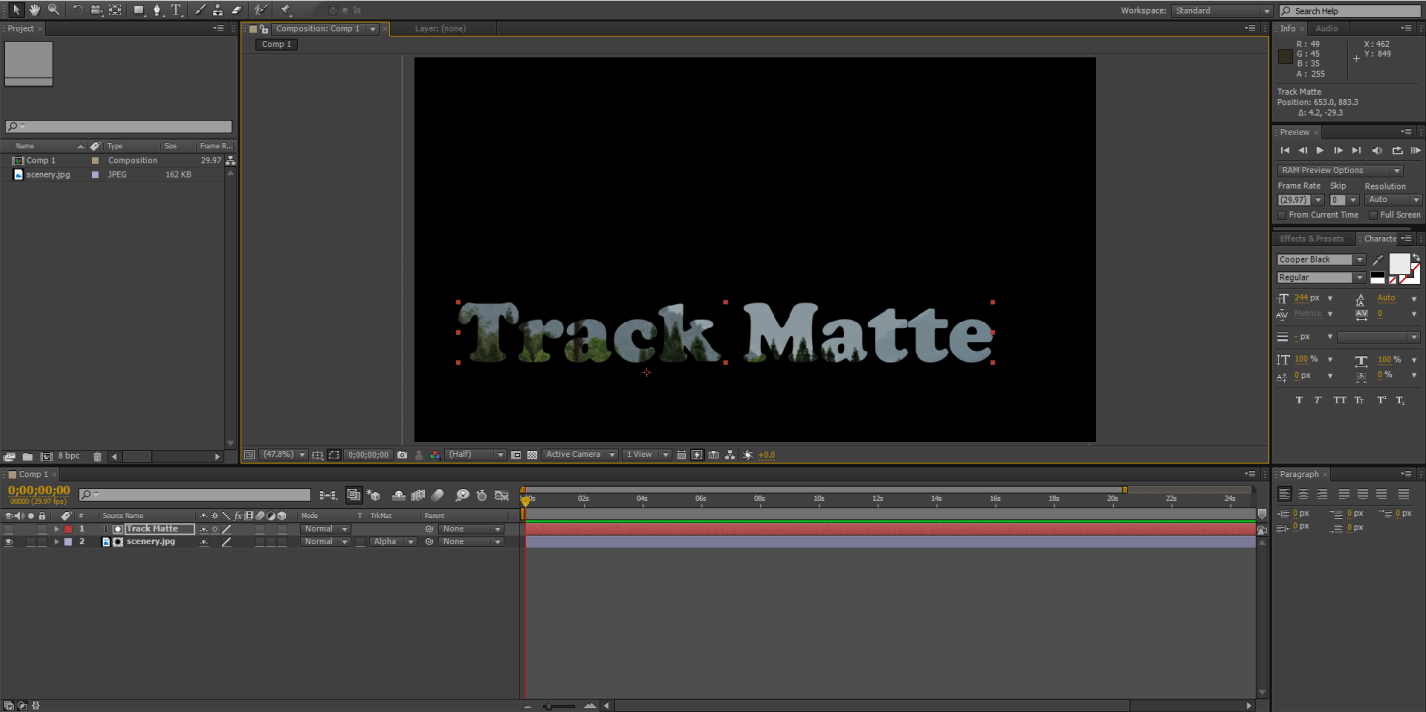Viewport: 1426px width, 712px height.
Task: Select the Zoom tool
Action: tap(52, 9)
